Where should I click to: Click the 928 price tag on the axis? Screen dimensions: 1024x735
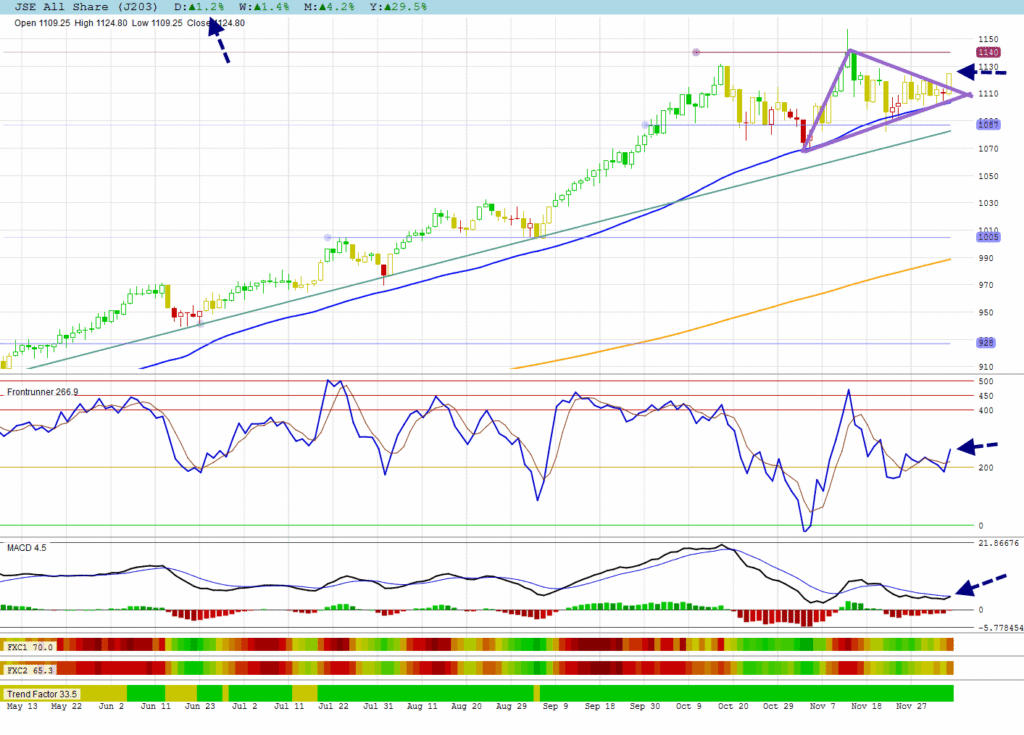point(987,342)
